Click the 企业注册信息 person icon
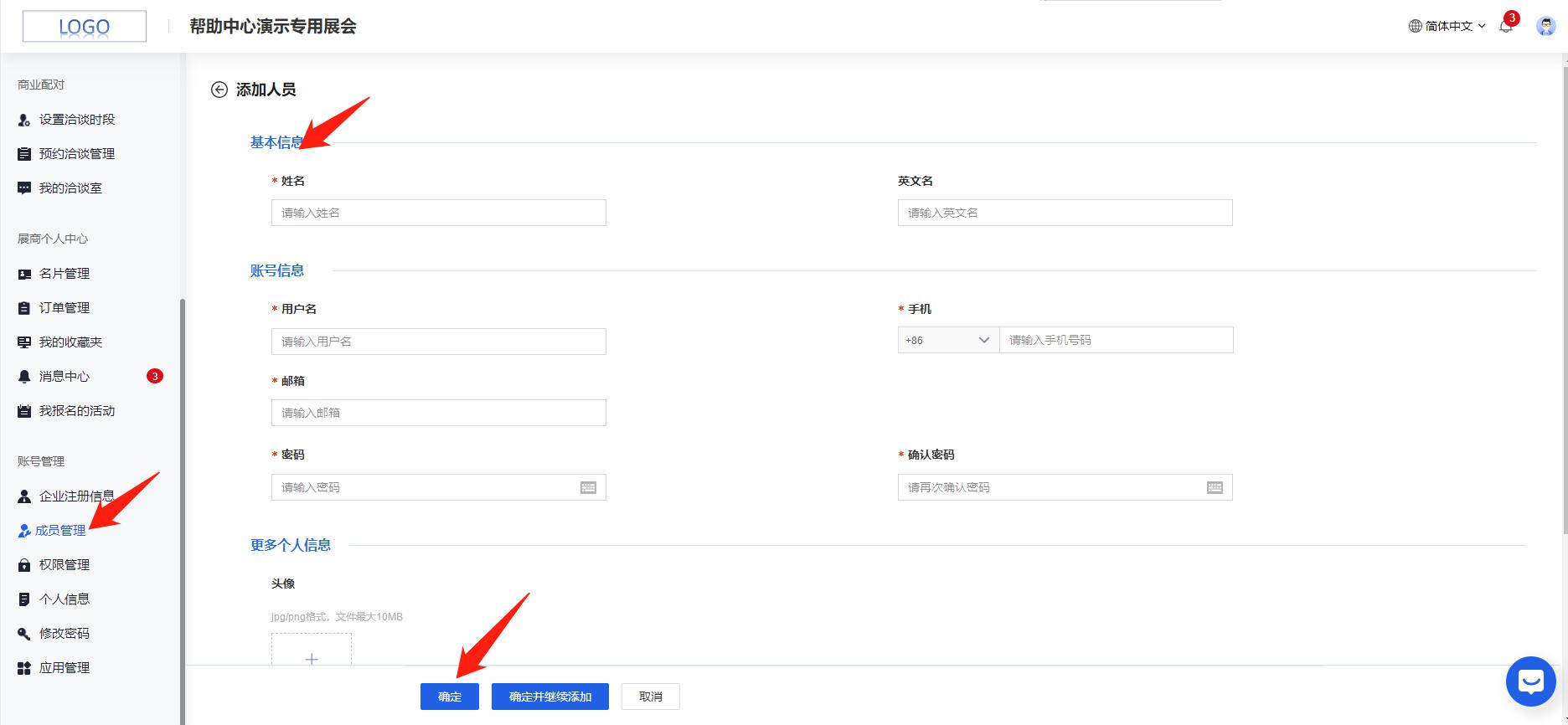The width and height of the screenshot is (1568, 725). [x=24, y=496]
